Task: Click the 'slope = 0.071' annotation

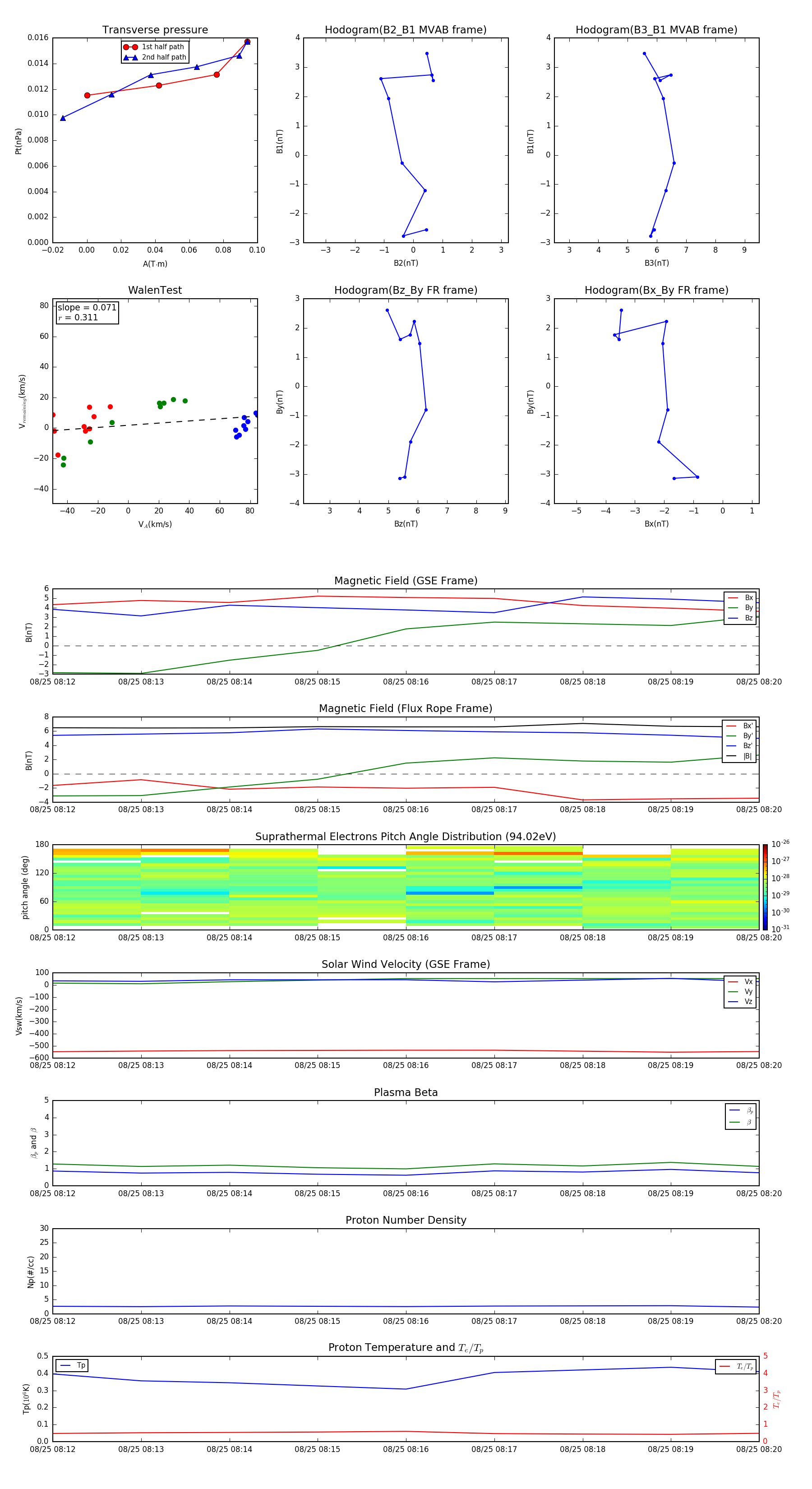Action: [x=87, y=308]
